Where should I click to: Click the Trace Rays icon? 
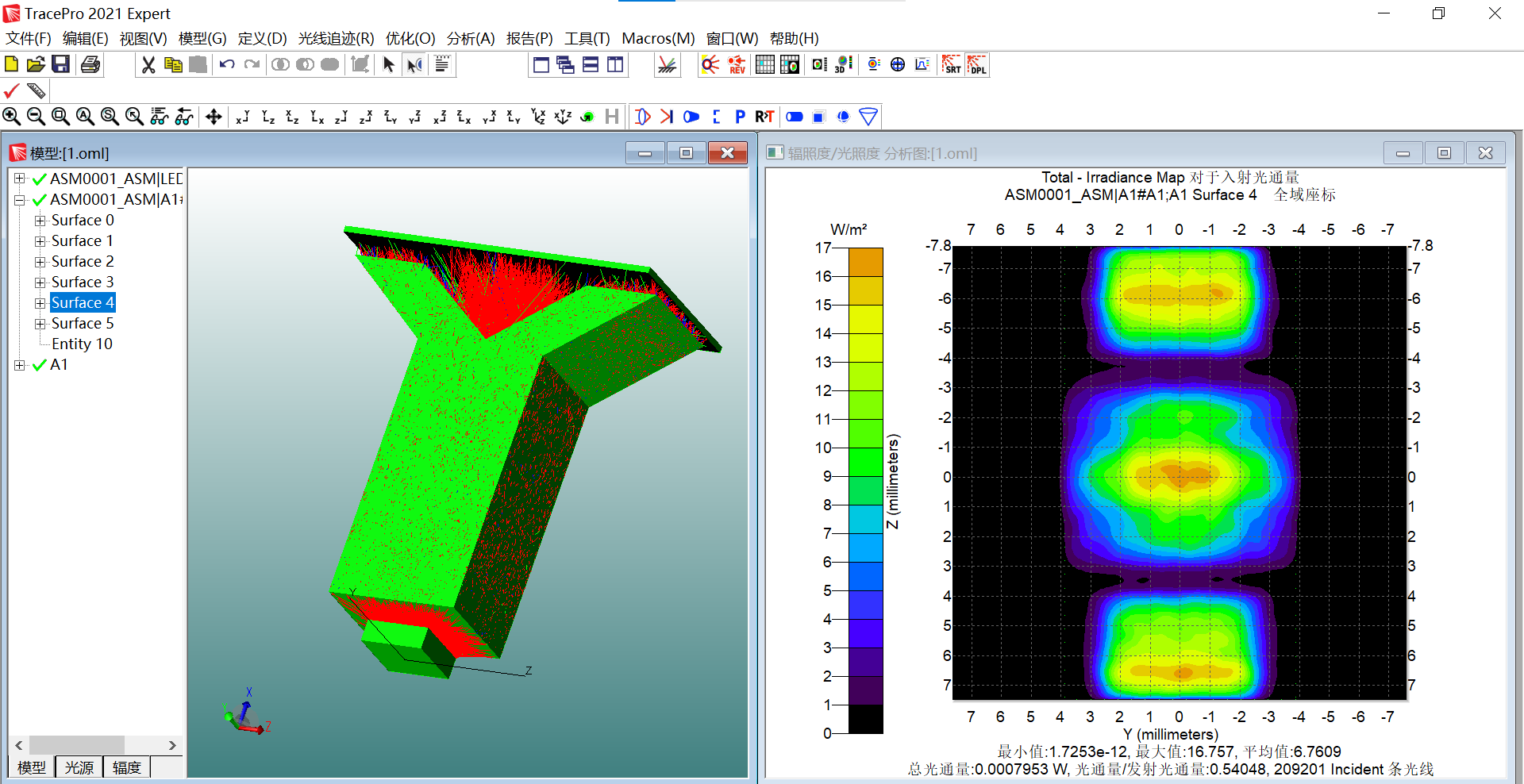pos(710,64)
